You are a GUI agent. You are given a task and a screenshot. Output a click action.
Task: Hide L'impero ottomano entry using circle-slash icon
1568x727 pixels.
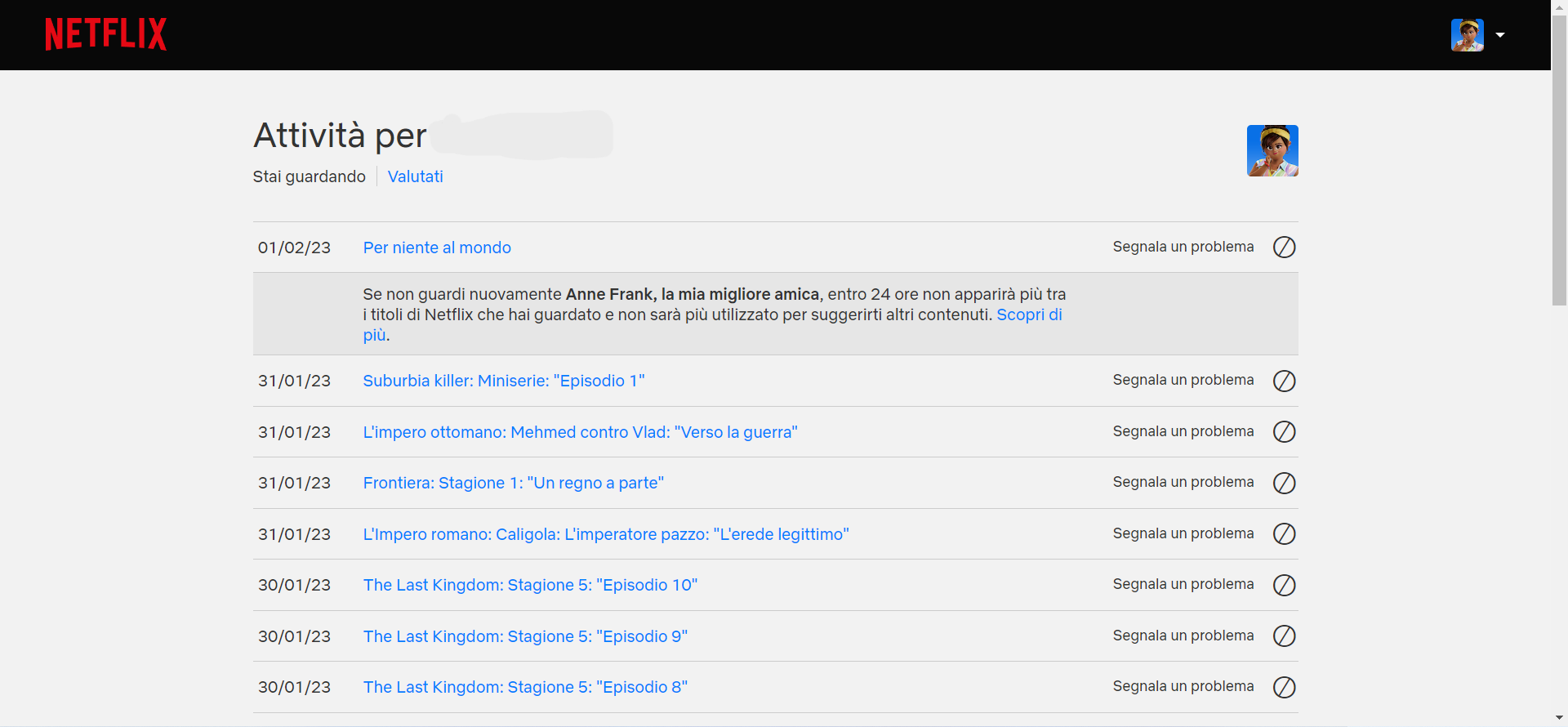[x=1284, y=431]
